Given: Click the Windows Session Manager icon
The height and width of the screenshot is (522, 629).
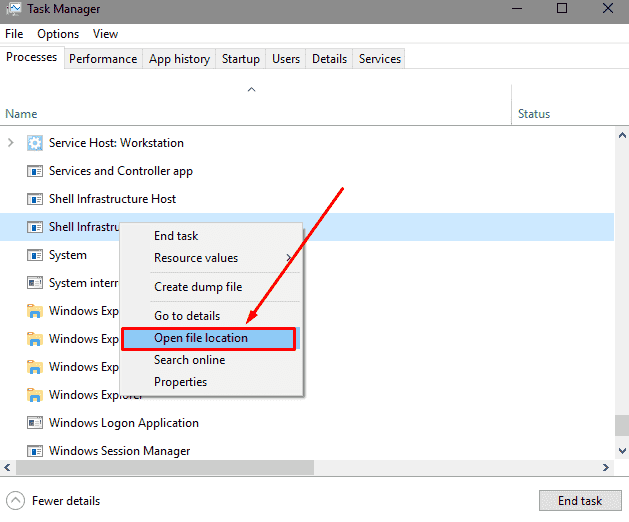Looking at the screenshot, I should [x=35, y=451].
